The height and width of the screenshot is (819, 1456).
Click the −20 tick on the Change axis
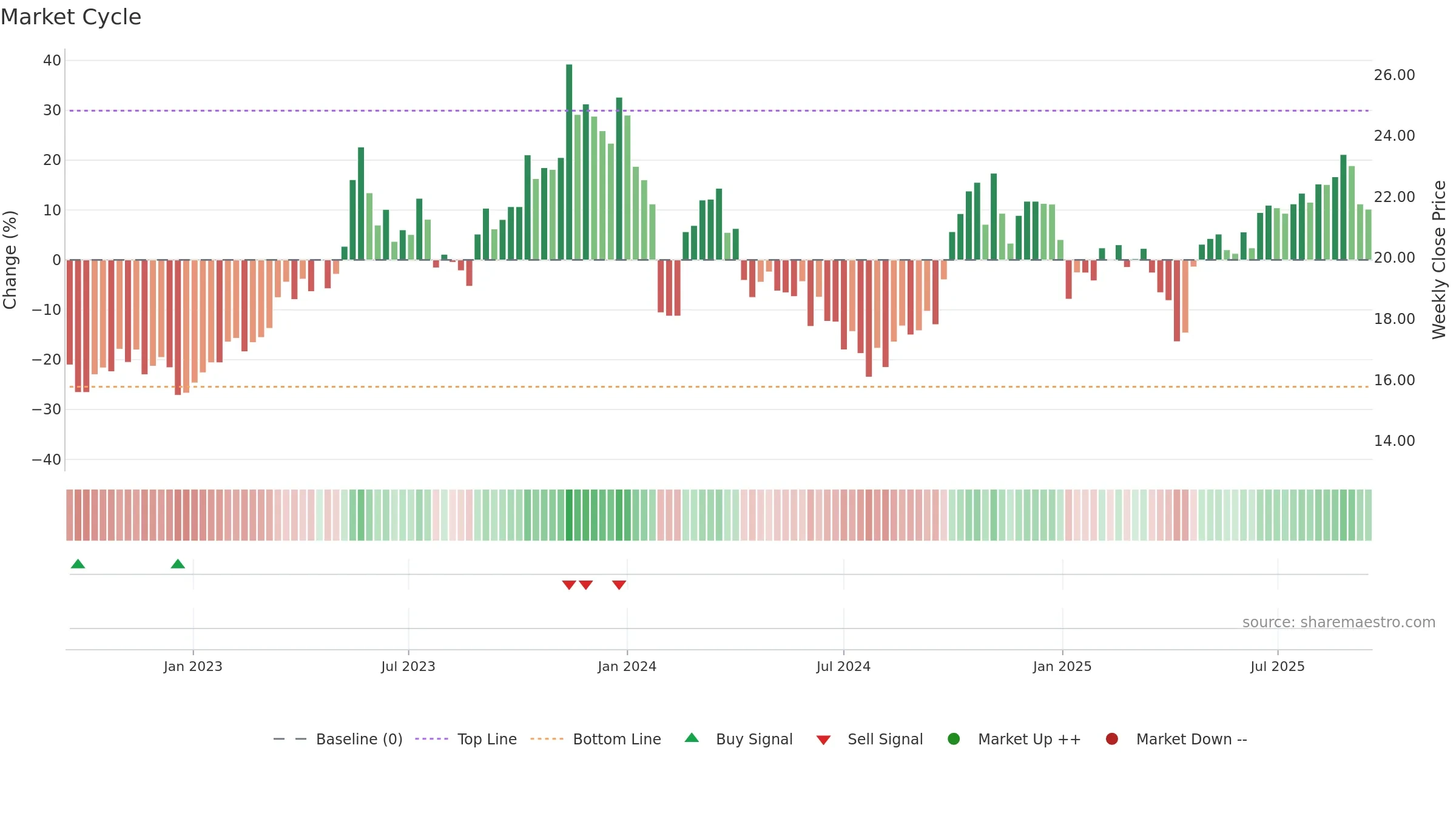47,360
